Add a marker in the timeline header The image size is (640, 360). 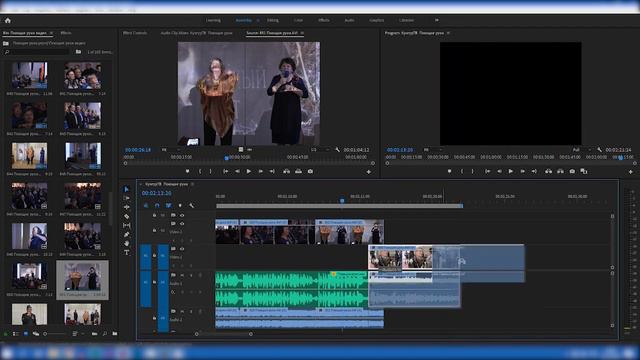[180, 205]
